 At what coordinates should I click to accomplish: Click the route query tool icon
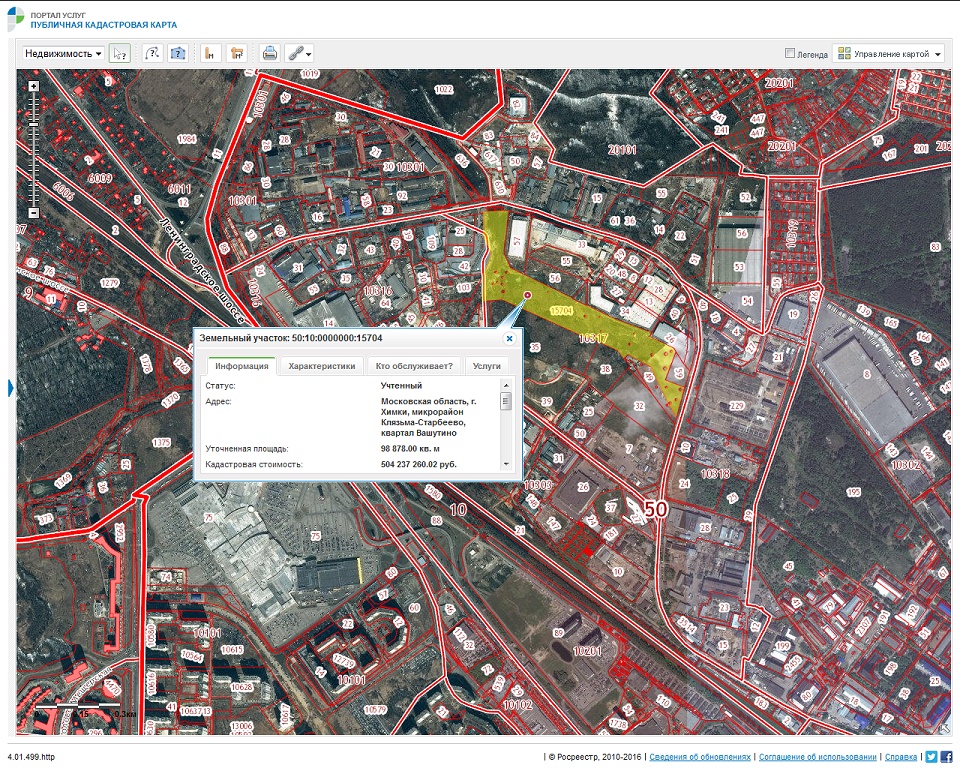[x=153, y=54]
